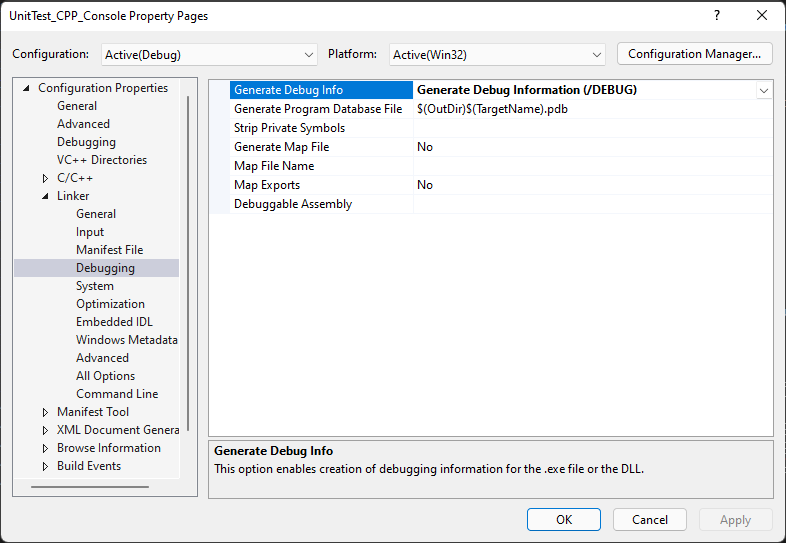The width and height of the screenshot is (786, 543).
Task: Select XML Document Generator tree item
Action: (118, 430)
